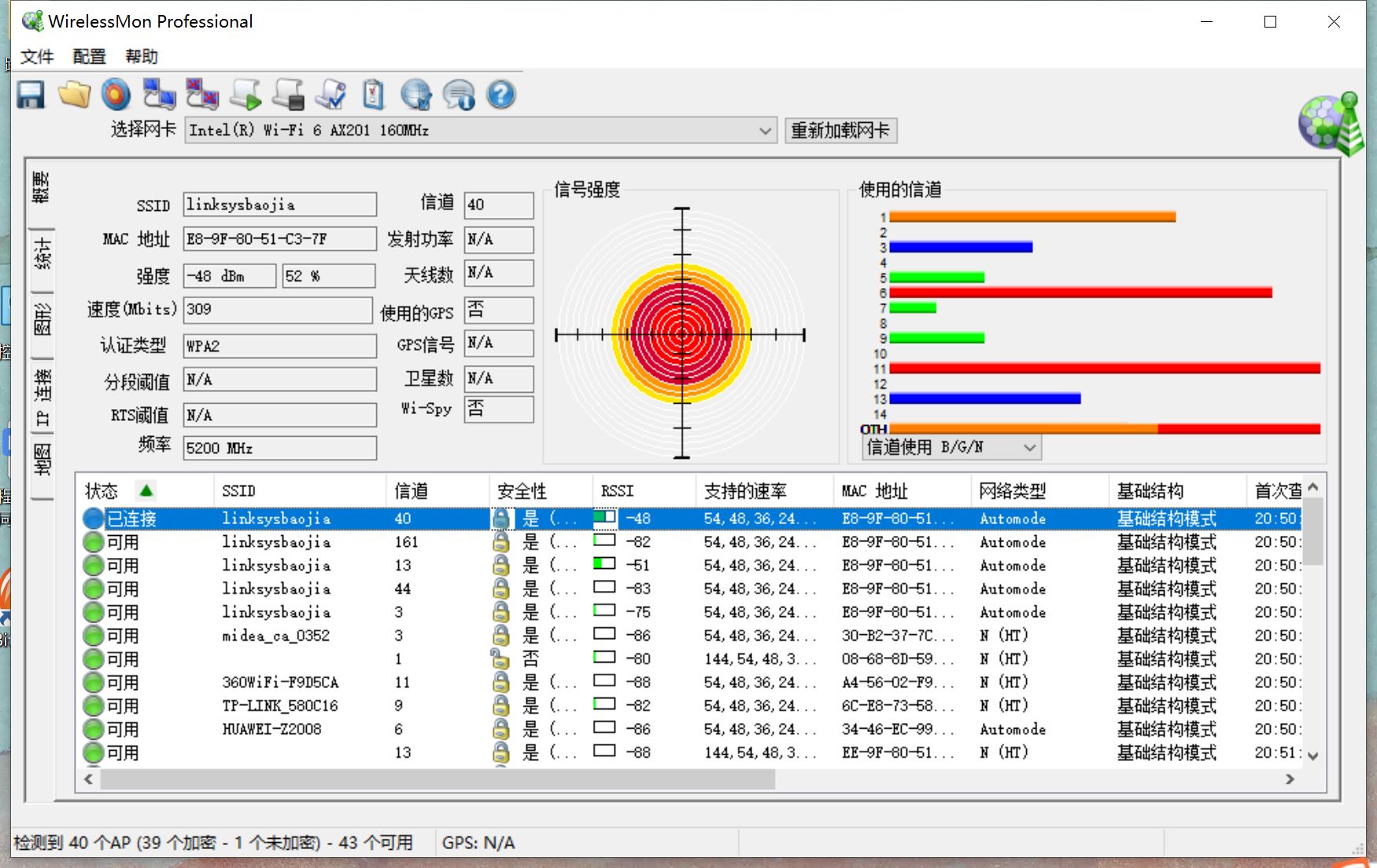This screenshot has width=1377, height=868.
Task: Click the target bullseye toolbar icon
Action: (116, 95)
